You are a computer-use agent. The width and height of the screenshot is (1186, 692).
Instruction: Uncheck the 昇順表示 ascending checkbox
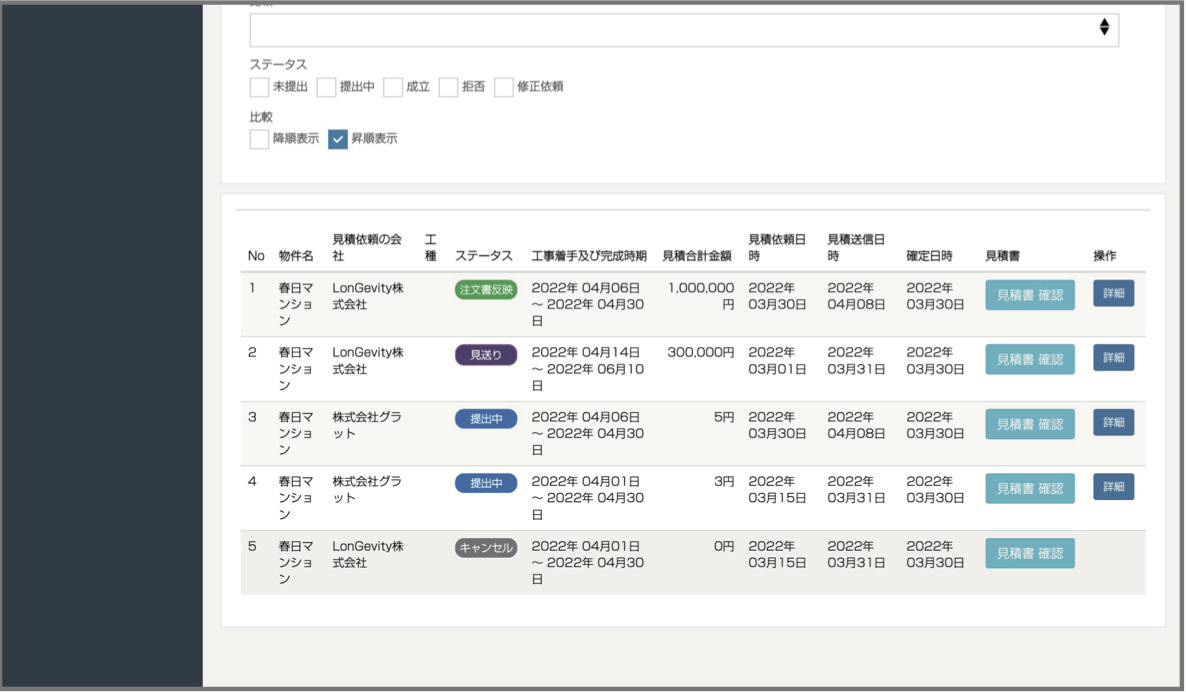(338, 139)
